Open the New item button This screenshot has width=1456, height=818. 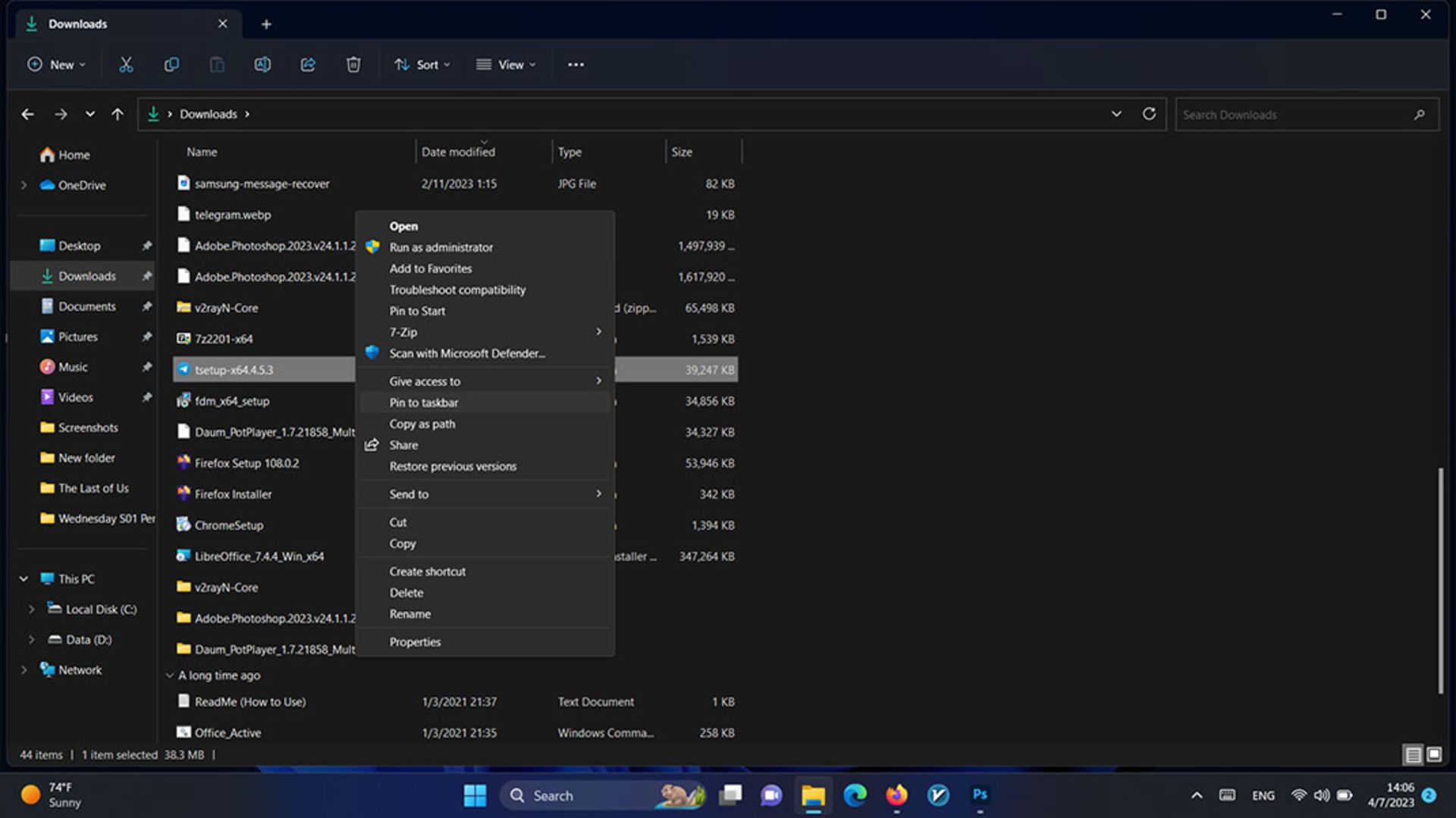click(56, 64)
